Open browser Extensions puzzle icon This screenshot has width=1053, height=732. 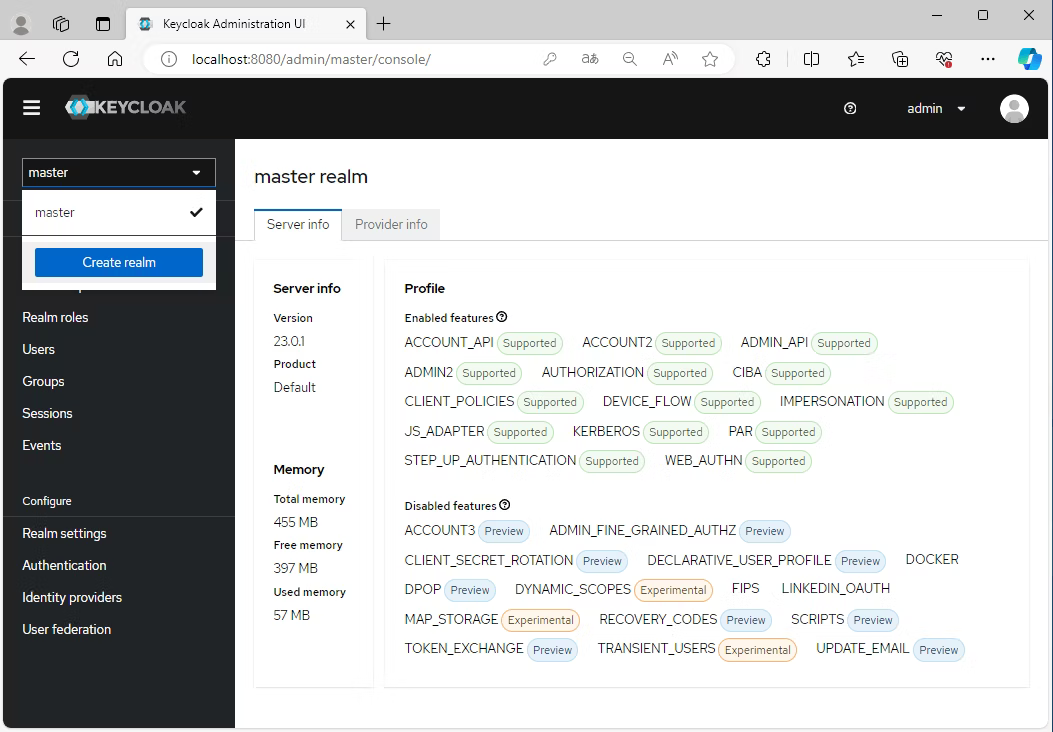pos(763,59)
